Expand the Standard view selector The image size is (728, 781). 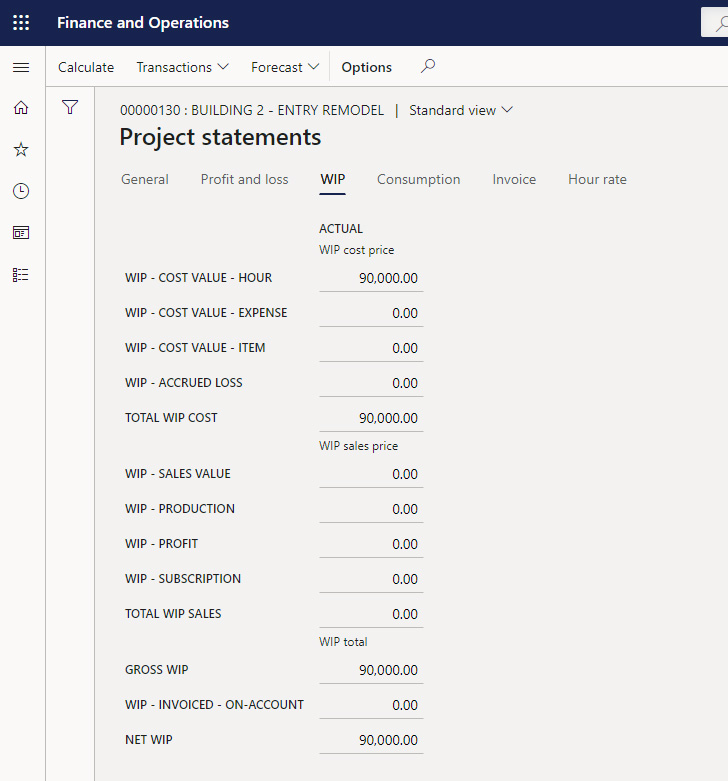pos(461,110)
